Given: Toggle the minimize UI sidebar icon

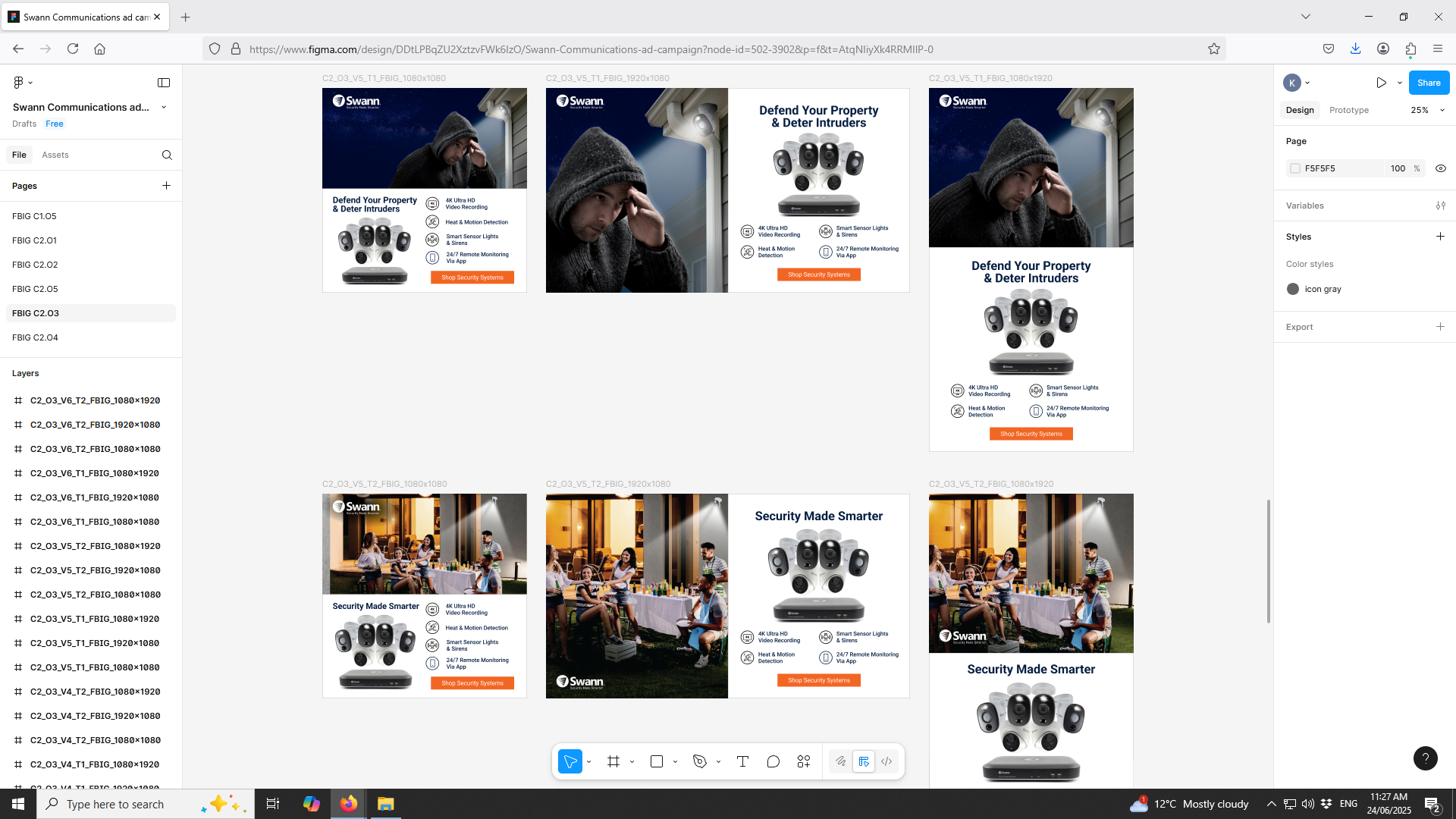Looking at the screenshot, I should tap(164, 82).
